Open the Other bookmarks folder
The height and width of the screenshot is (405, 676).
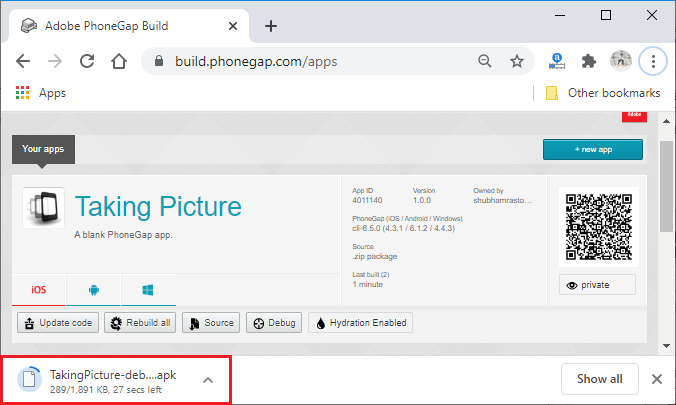click(603, 93)
